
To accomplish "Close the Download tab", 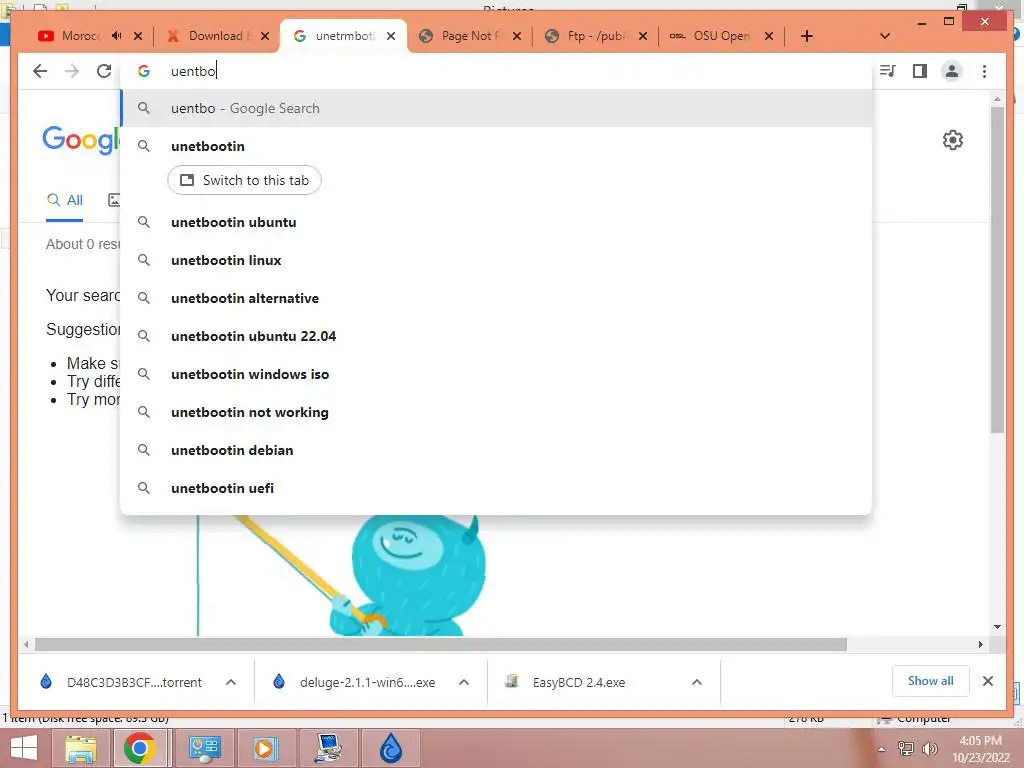I will click(x=264, y=36).
